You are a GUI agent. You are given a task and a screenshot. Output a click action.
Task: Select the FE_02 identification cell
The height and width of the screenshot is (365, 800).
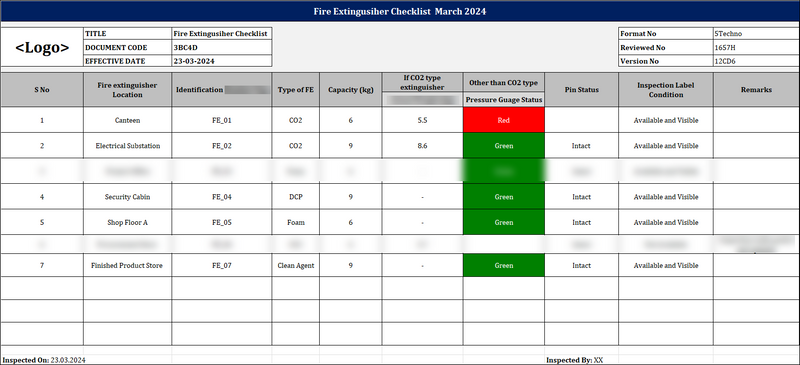point(222,146)
